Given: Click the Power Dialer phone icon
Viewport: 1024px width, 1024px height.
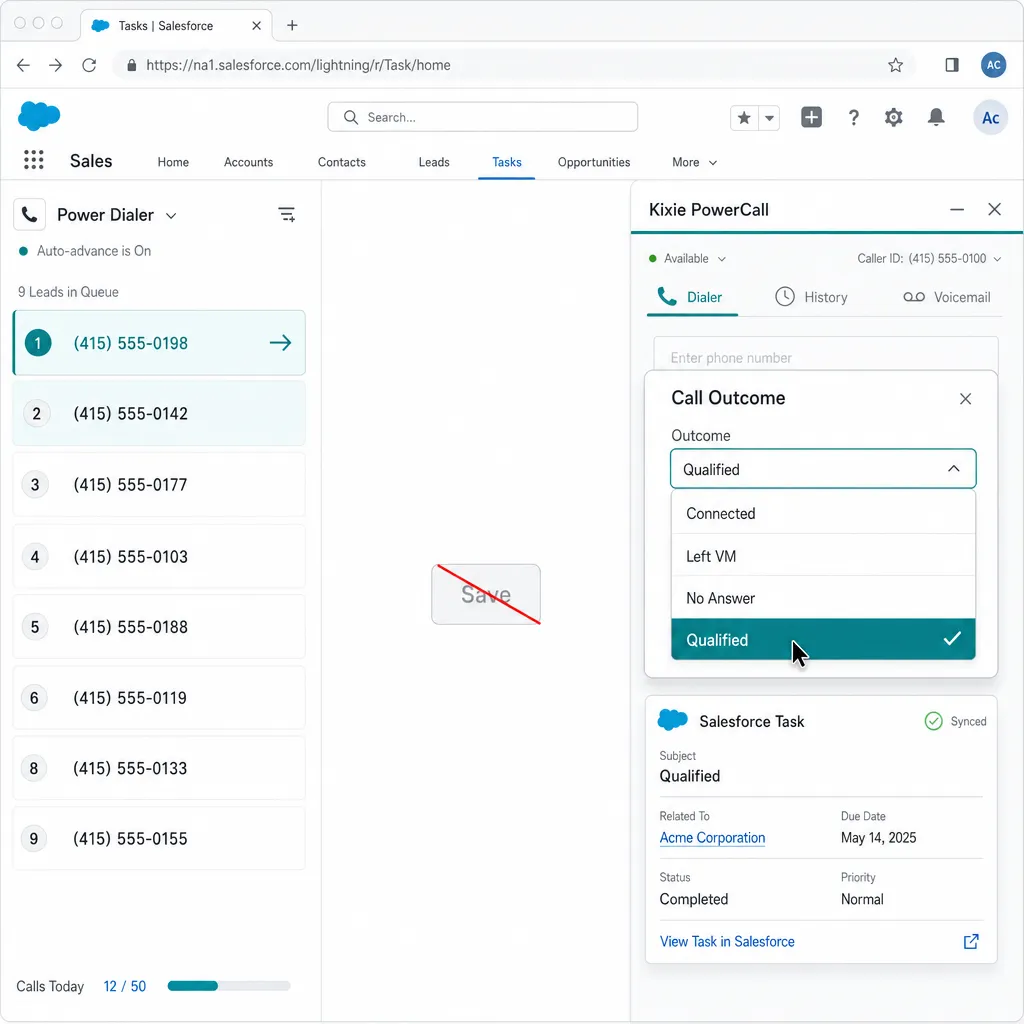Looking at the screenshot, I should click(x=29, y=214).
